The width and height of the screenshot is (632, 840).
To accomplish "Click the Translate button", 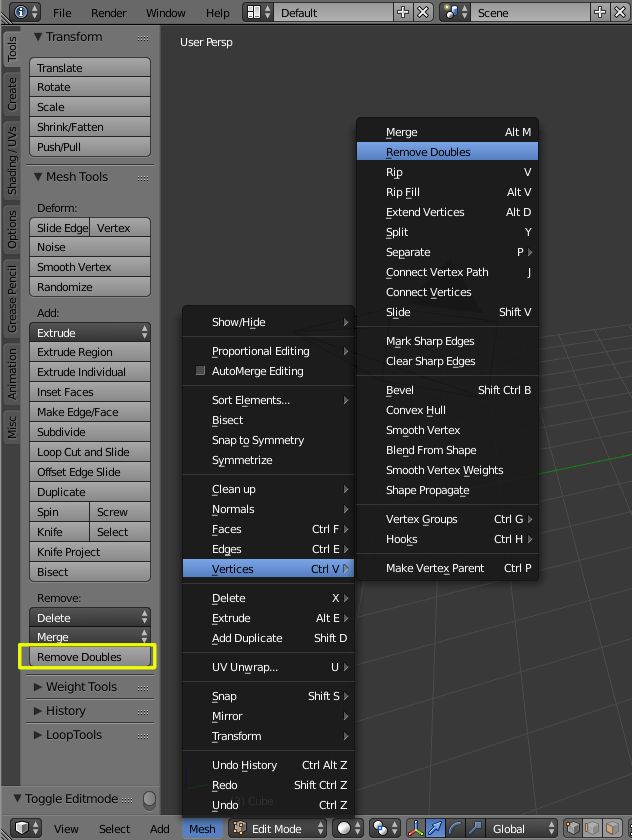I will 90,68.
